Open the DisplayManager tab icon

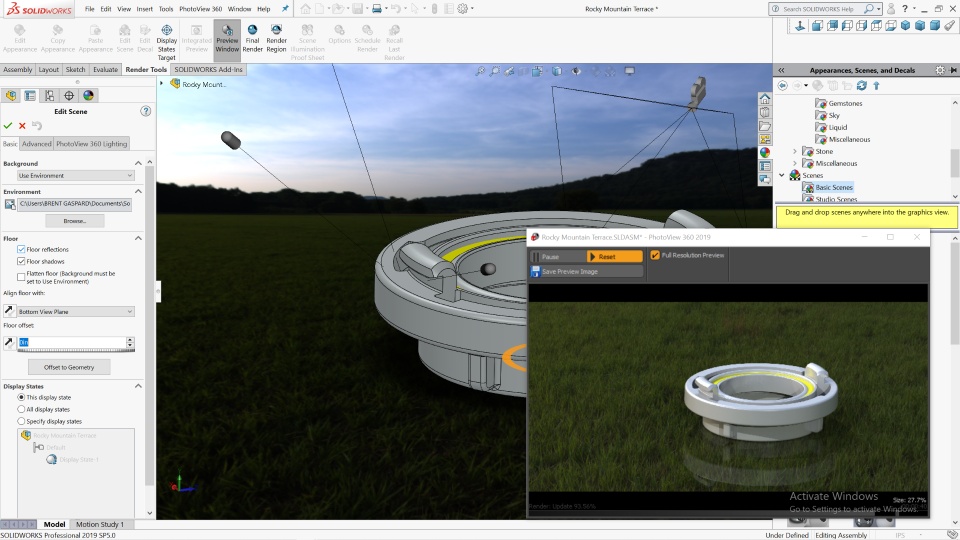coord(89,96)
